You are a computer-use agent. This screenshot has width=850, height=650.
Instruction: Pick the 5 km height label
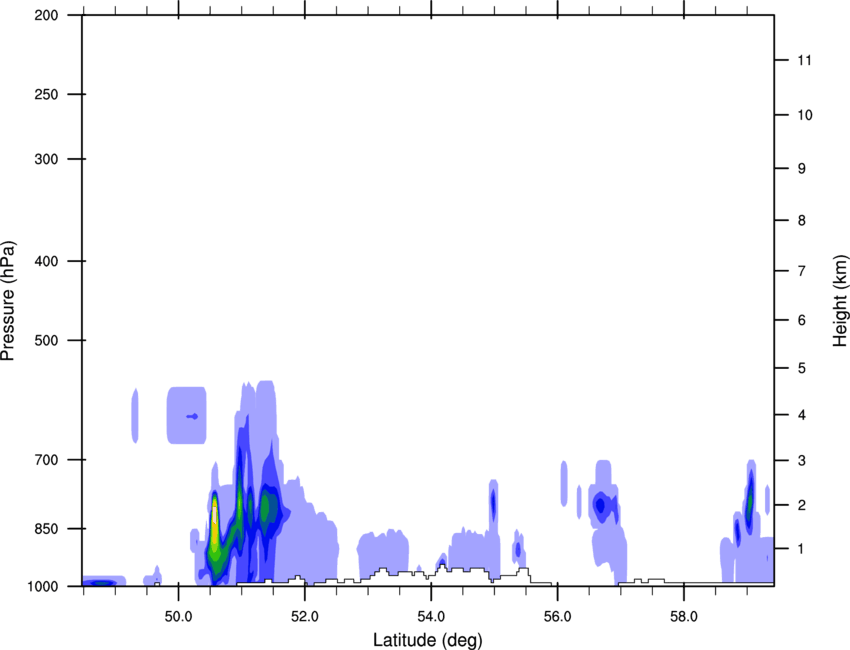[x=802, y=368]
